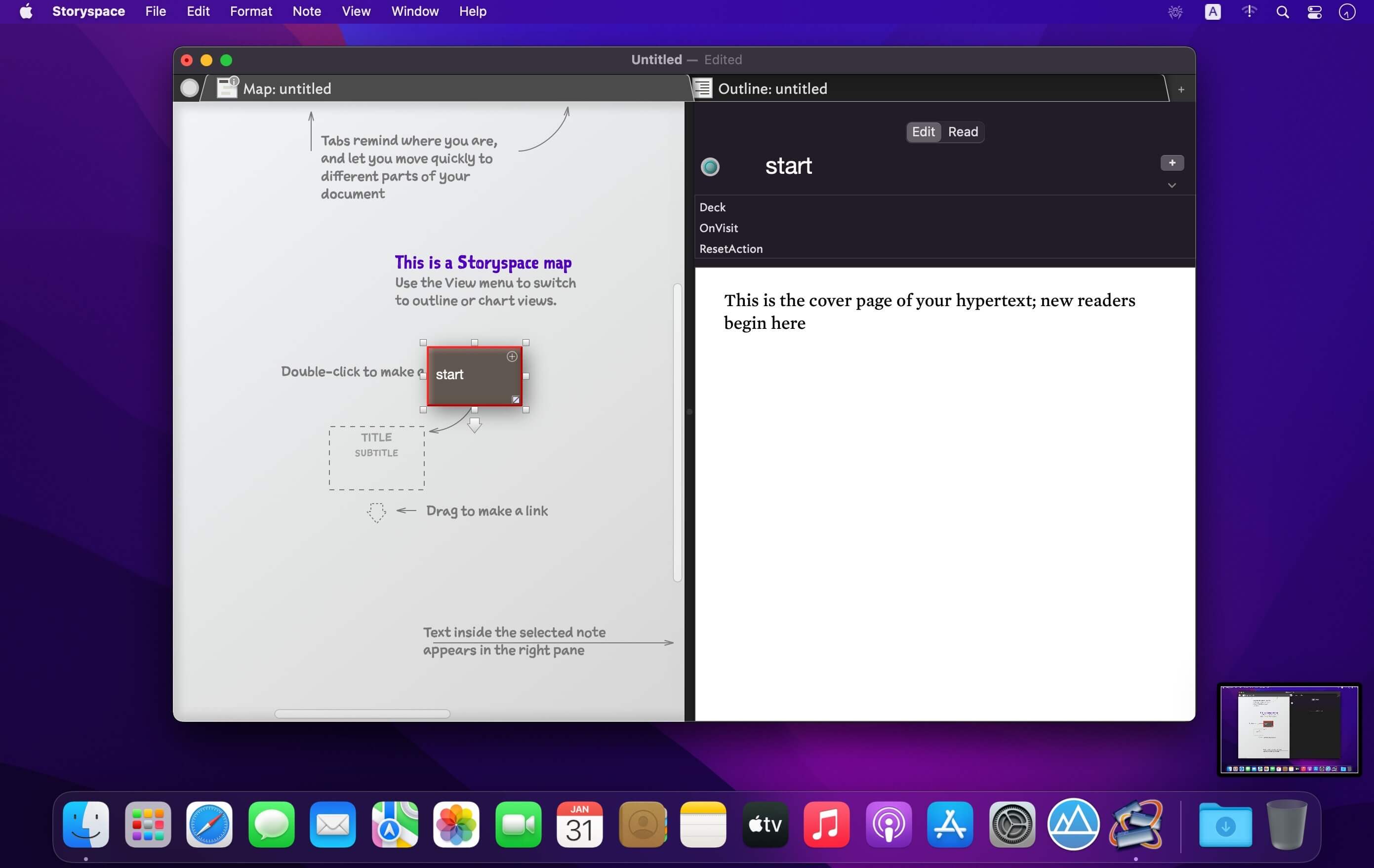This screenshot has height=868, width=1374.
Task: Open the View menu
Action: [x=356, y=11]
